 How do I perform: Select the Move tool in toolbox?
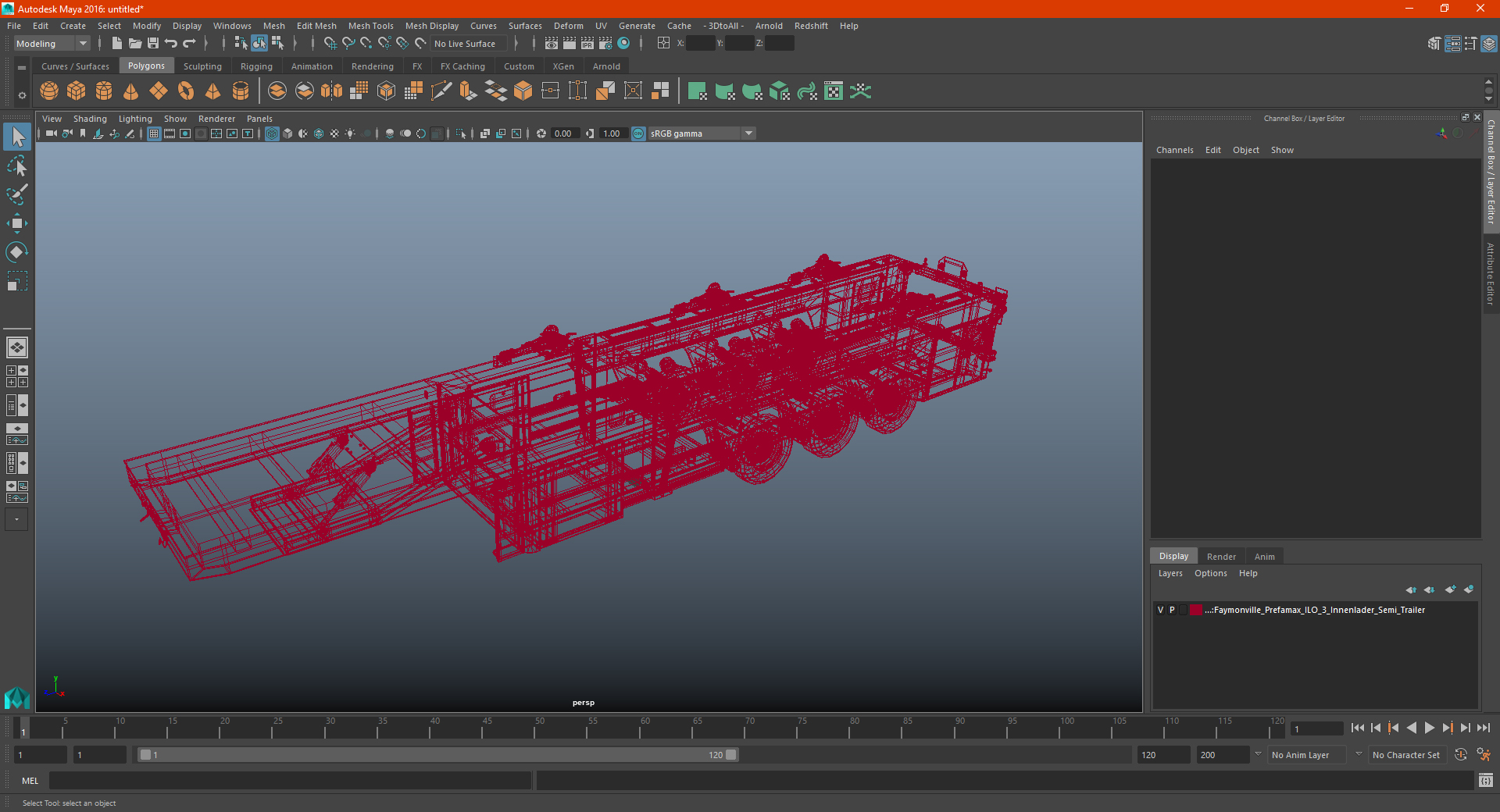pos(16,223)
